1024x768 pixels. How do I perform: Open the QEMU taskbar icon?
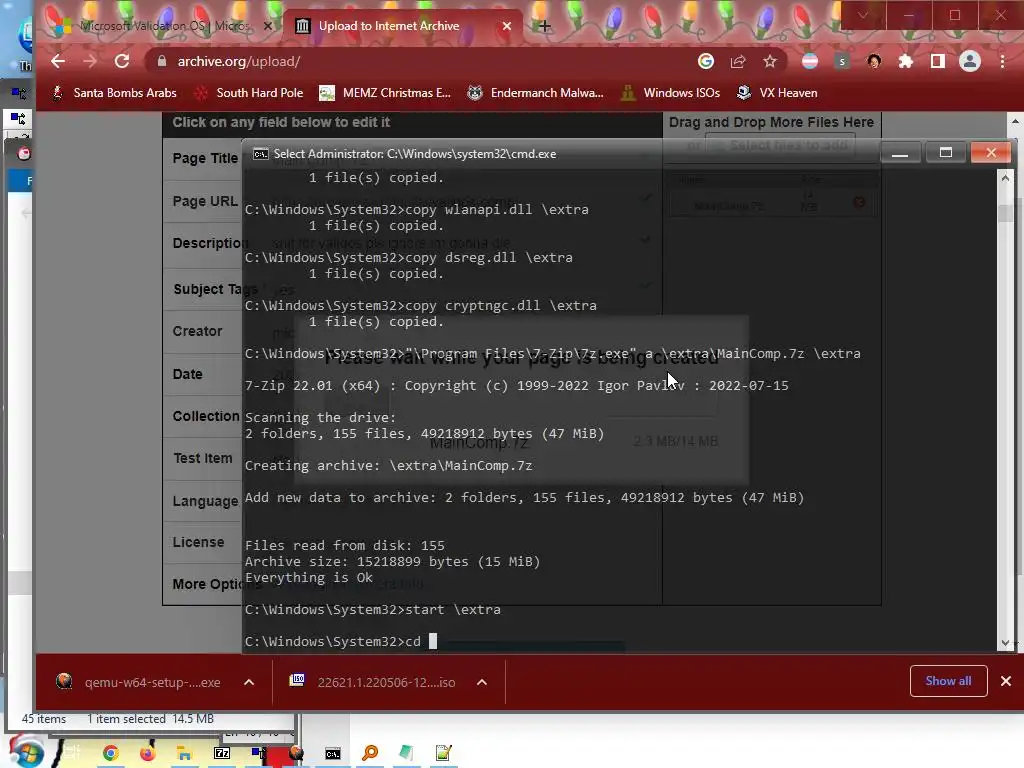296,753
